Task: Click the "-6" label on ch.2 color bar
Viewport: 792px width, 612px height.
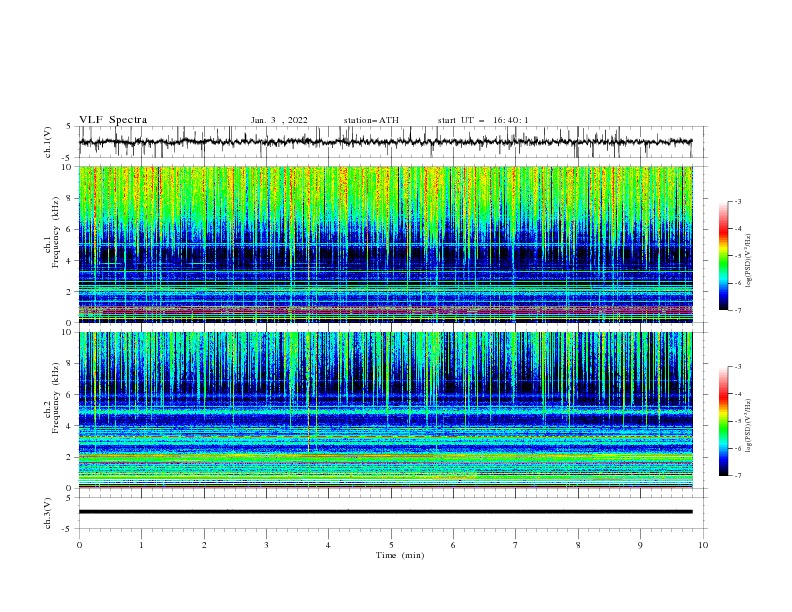Action: pos(738,448)
